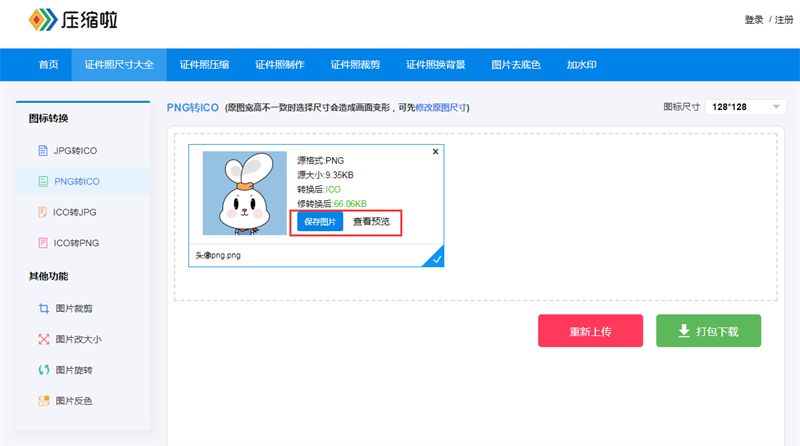The height and width of the screenshot is (446, 800).
Task: Toggle the blue checkmark on the image card
Action: (x=436, y=259)
